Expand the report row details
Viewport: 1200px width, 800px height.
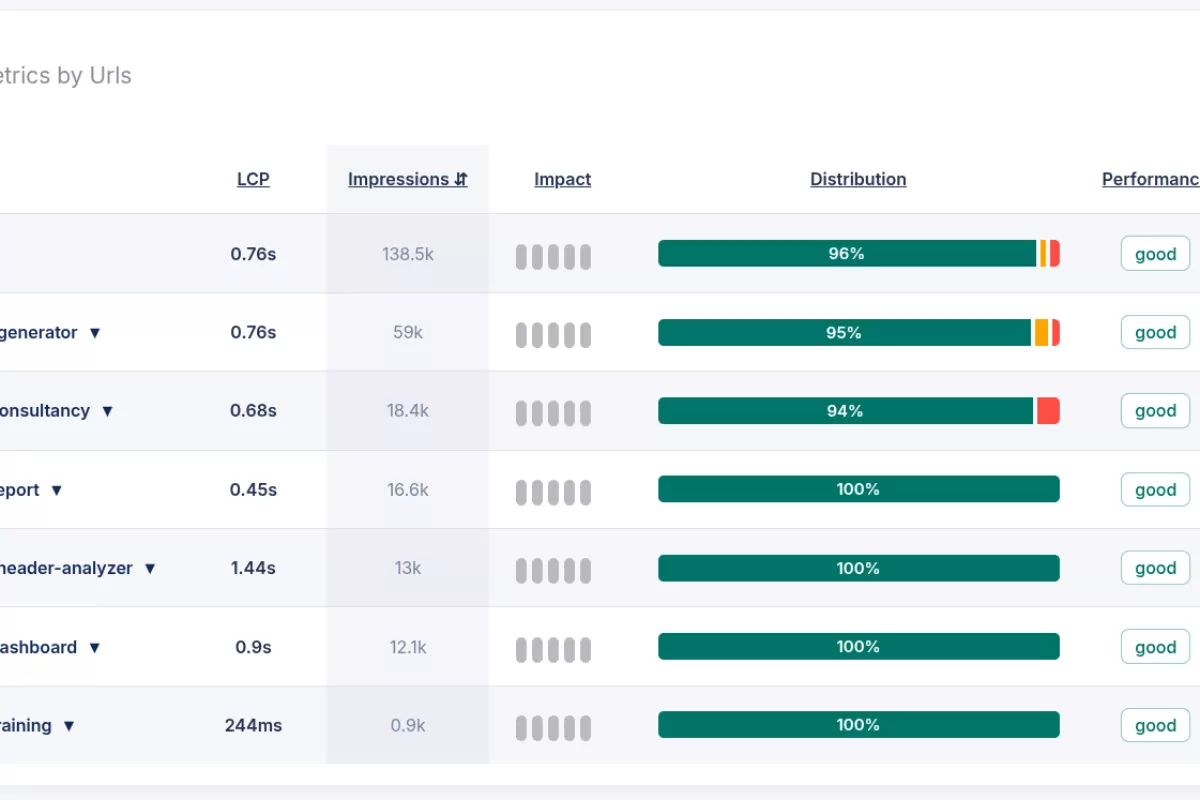point(56,490)
